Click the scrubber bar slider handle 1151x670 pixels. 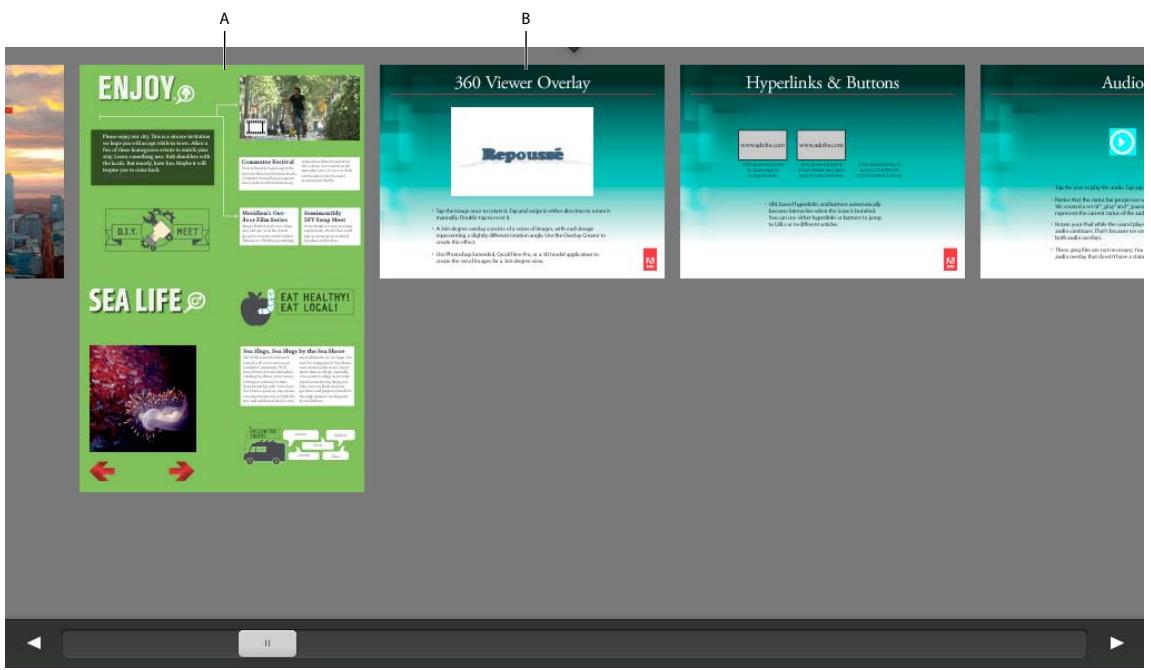pos(267,643)
